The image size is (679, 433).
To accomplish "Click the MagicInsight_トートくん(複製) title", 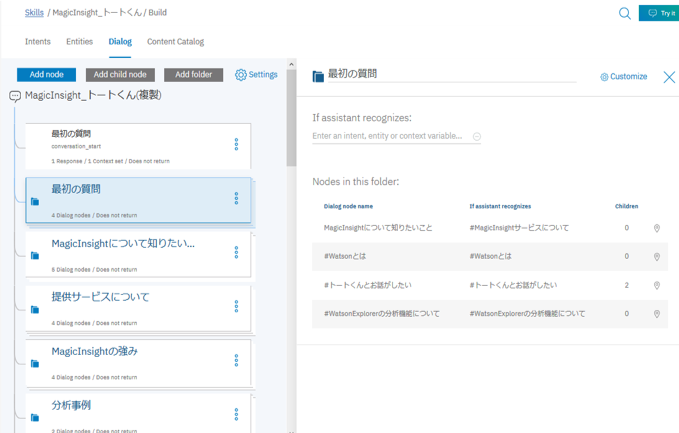I will coord(93,95).
